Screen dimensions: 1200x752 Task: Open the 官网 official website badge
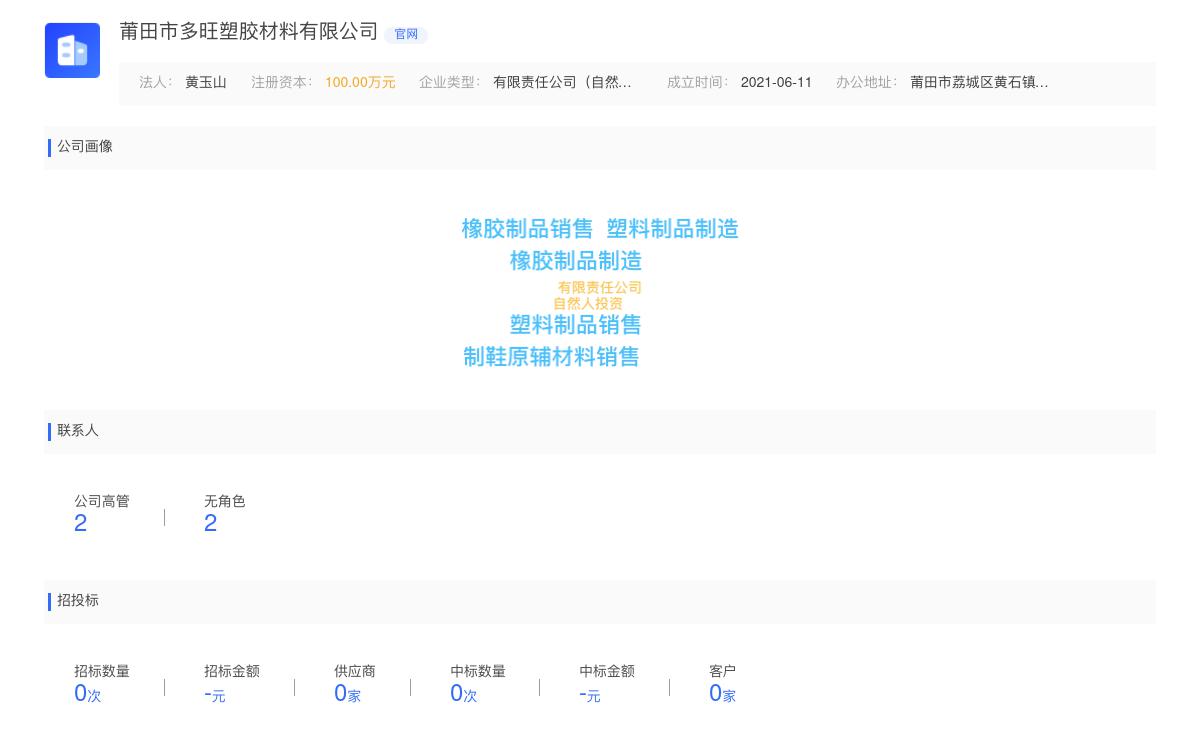point(406,34)
